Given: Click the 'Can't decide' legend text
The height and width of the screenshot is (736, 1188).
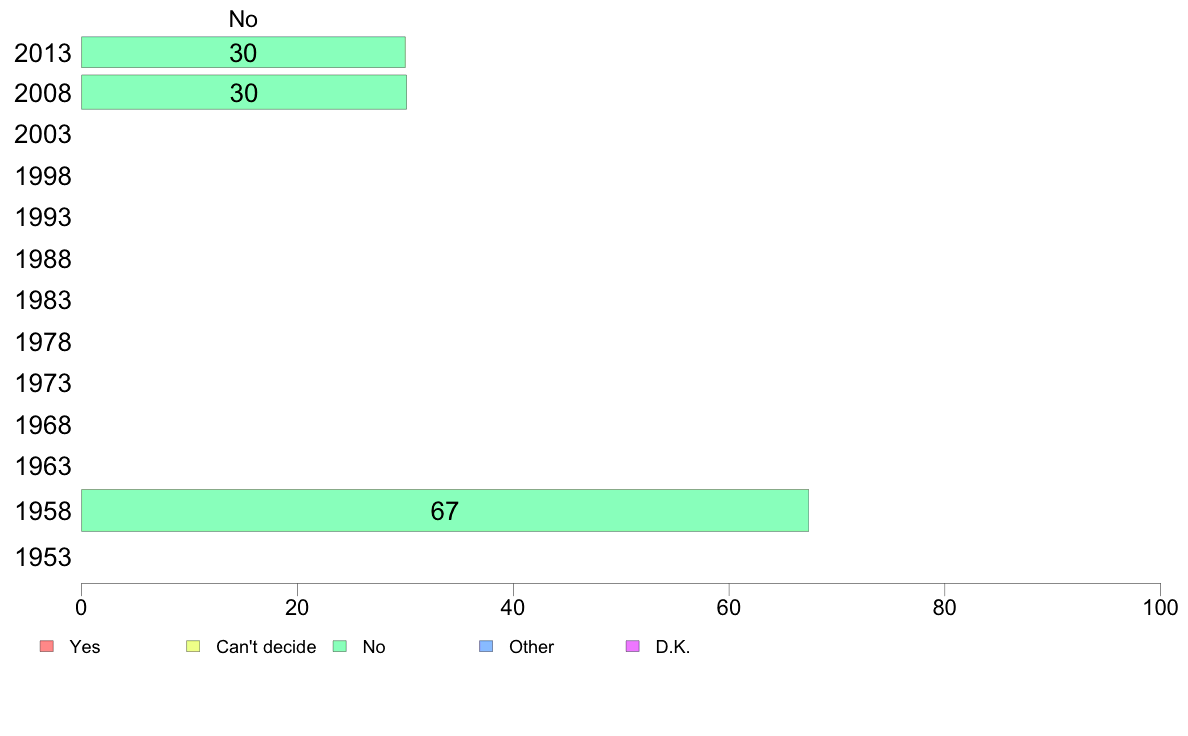Looking at the screenshot, I should [266, 647].
